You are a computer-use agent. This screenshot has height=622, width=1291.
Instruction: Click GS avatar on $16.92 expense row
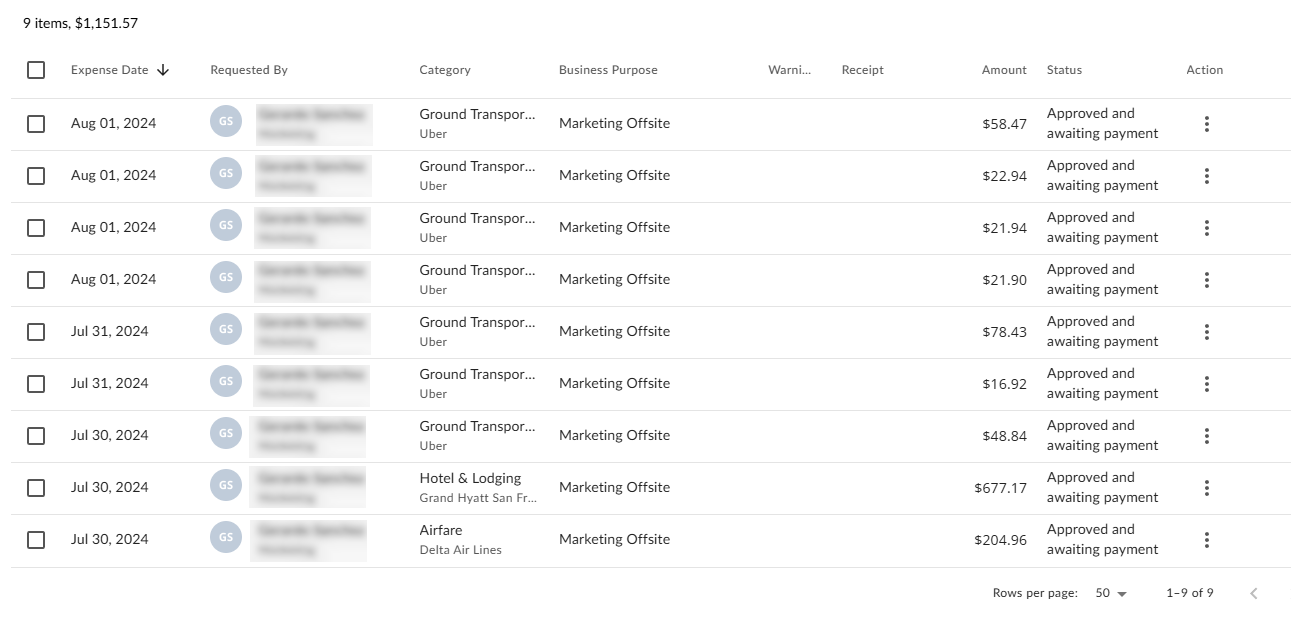click(226, 382)
